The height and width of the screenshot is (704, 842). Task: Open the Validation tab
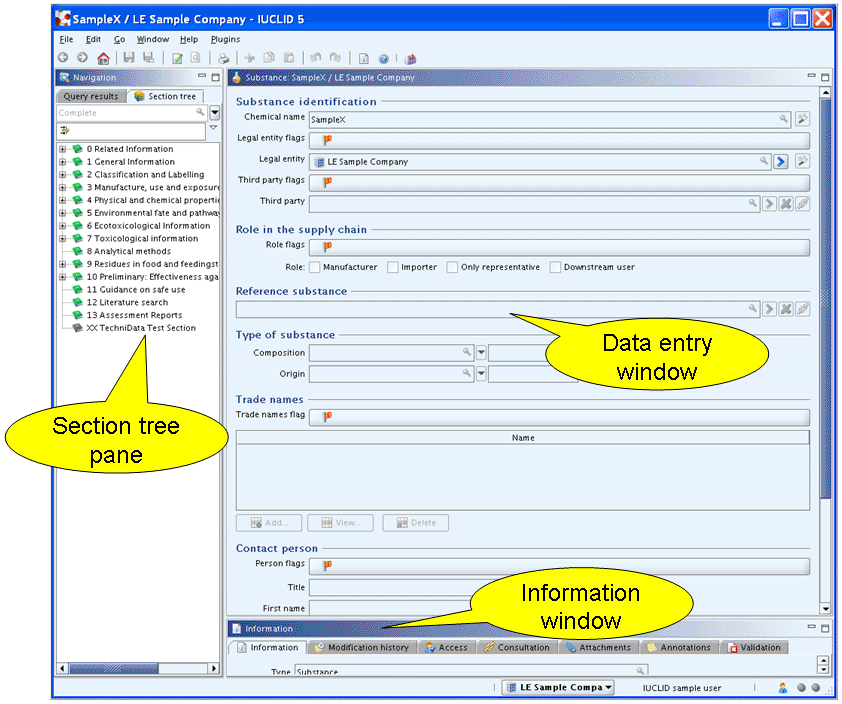pos(755,648)
